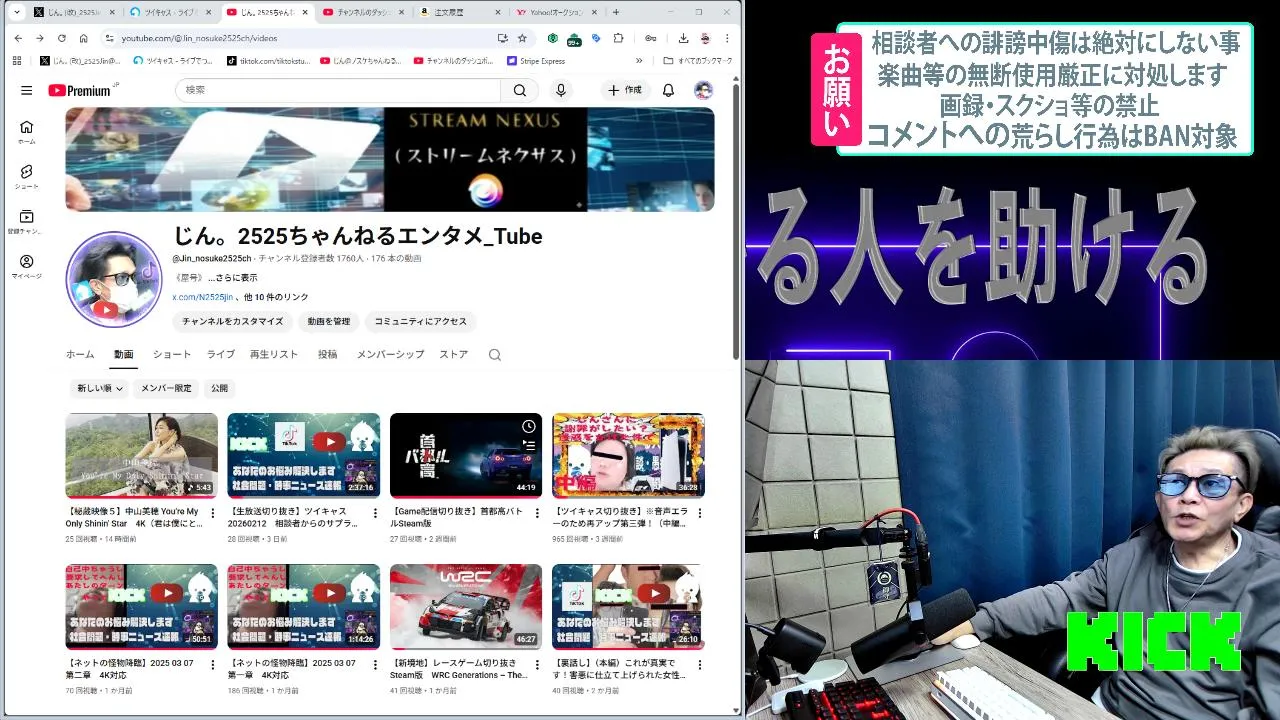Screen dimensions: 1280x720
Task: Open the bookmarks bar apps grid icon
Action: point(17,61)
